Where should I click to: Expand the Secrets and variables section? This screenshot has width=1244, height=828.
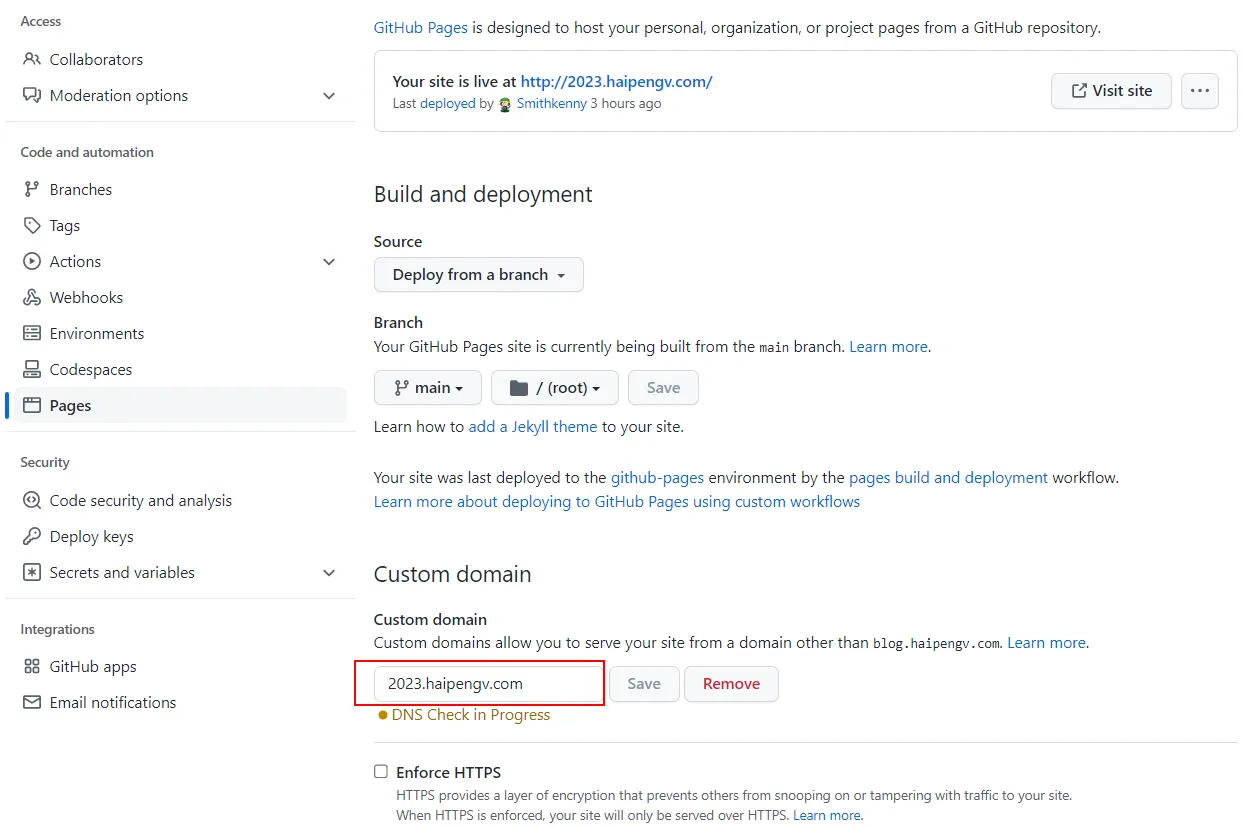click(x=329, y=572)
